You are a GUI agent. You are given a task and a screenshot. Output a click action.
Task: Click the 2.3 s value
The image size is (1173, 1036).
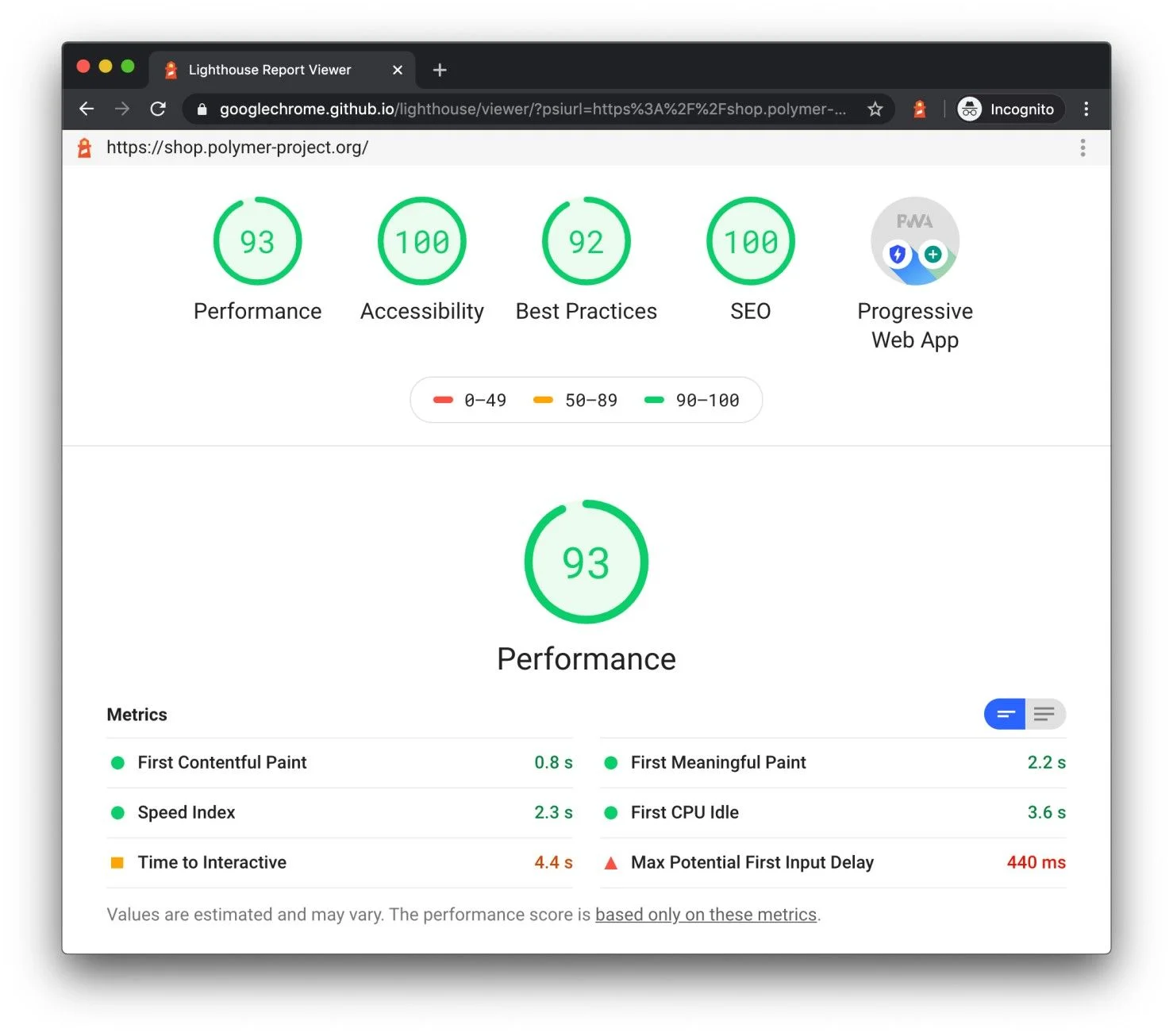tap(553, 812)
